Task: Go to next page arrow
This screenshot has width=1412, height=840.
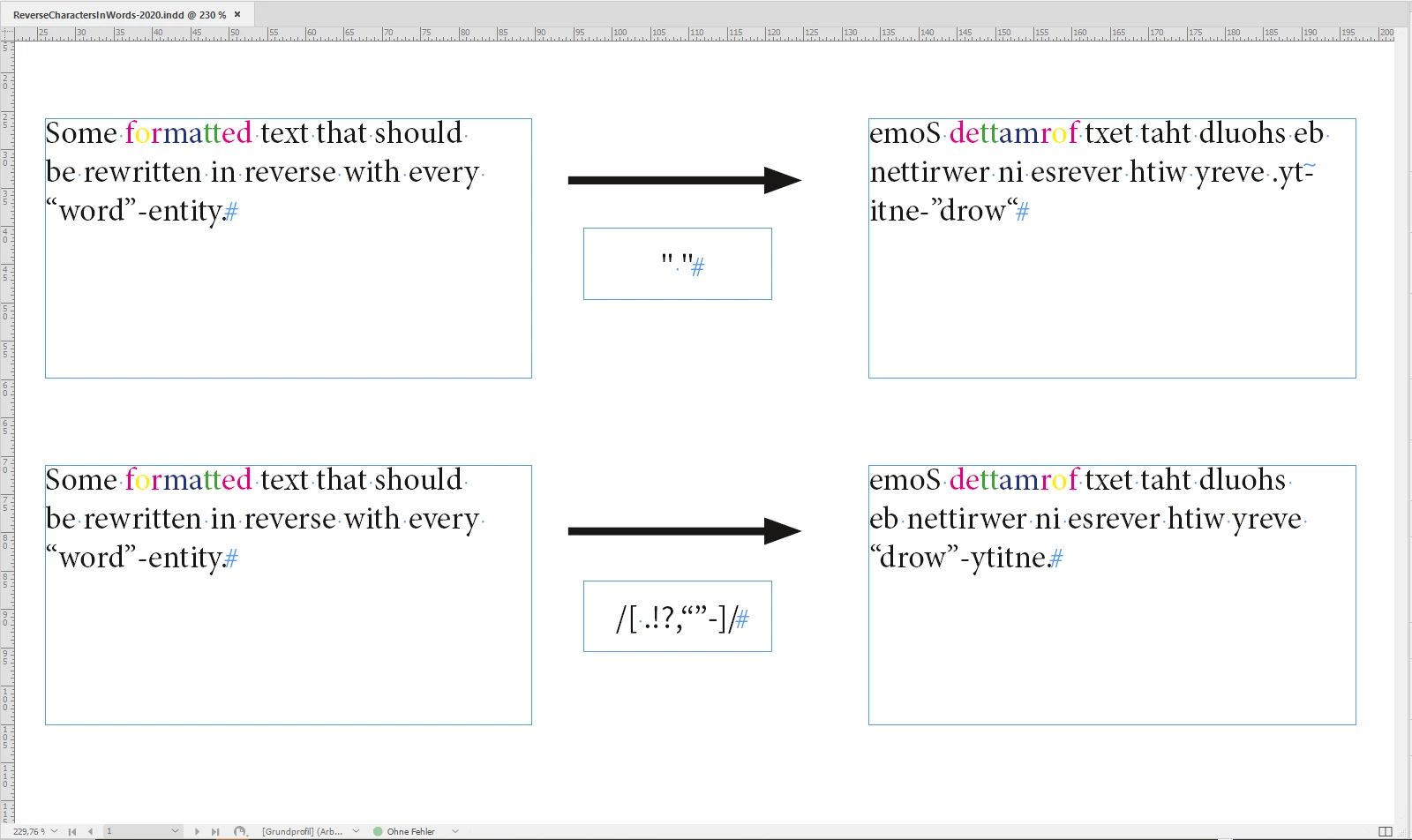Action: click(197, 831)
